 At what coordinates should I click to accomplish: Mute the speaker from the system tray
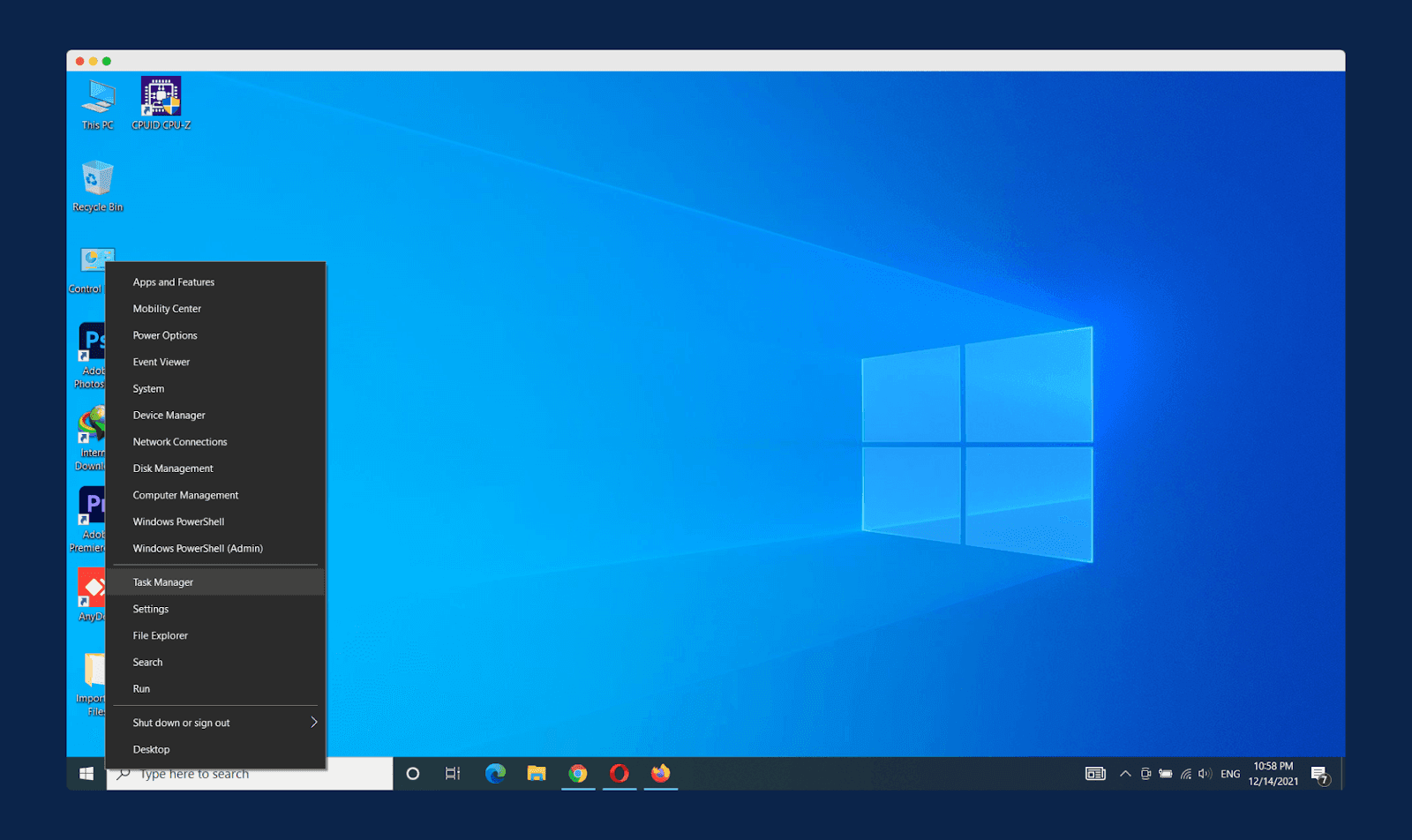click(1205, 774)
